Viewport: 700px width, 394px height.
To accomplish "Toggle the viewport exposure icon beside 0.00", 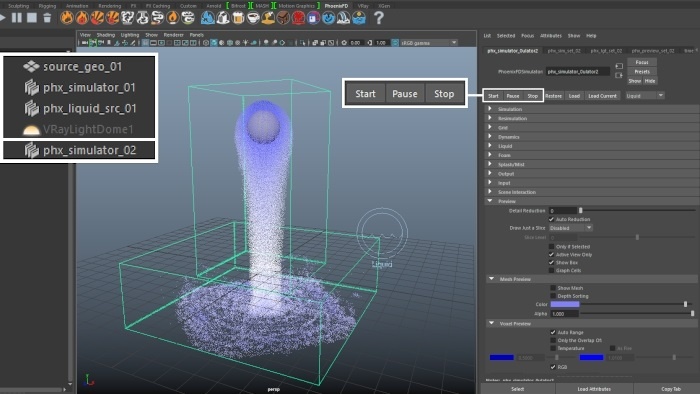I will tap(344, 43).
